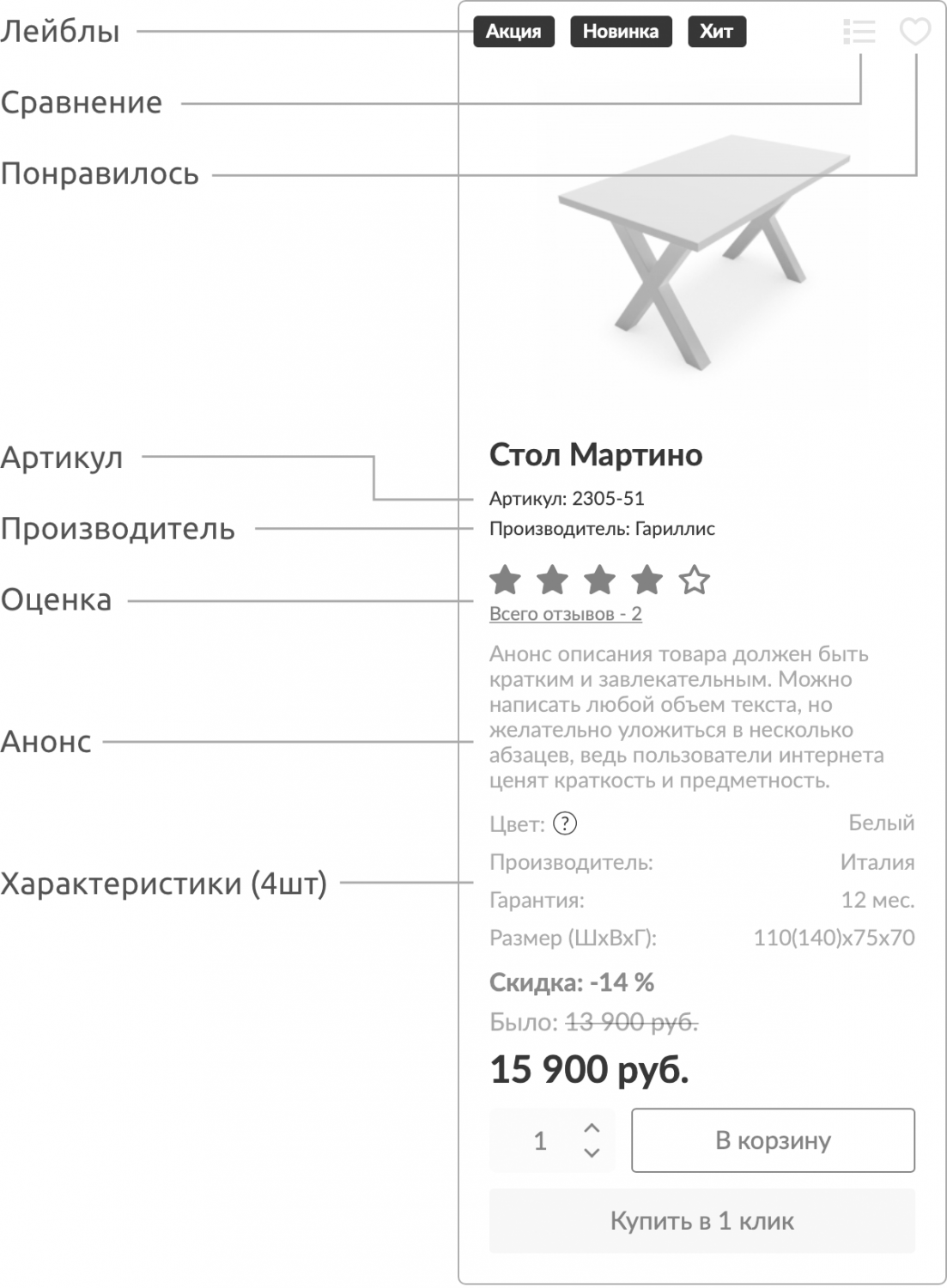Click the quantity input field
This screenshot has height=1288, width=947.
click(x=540, y=1141)
